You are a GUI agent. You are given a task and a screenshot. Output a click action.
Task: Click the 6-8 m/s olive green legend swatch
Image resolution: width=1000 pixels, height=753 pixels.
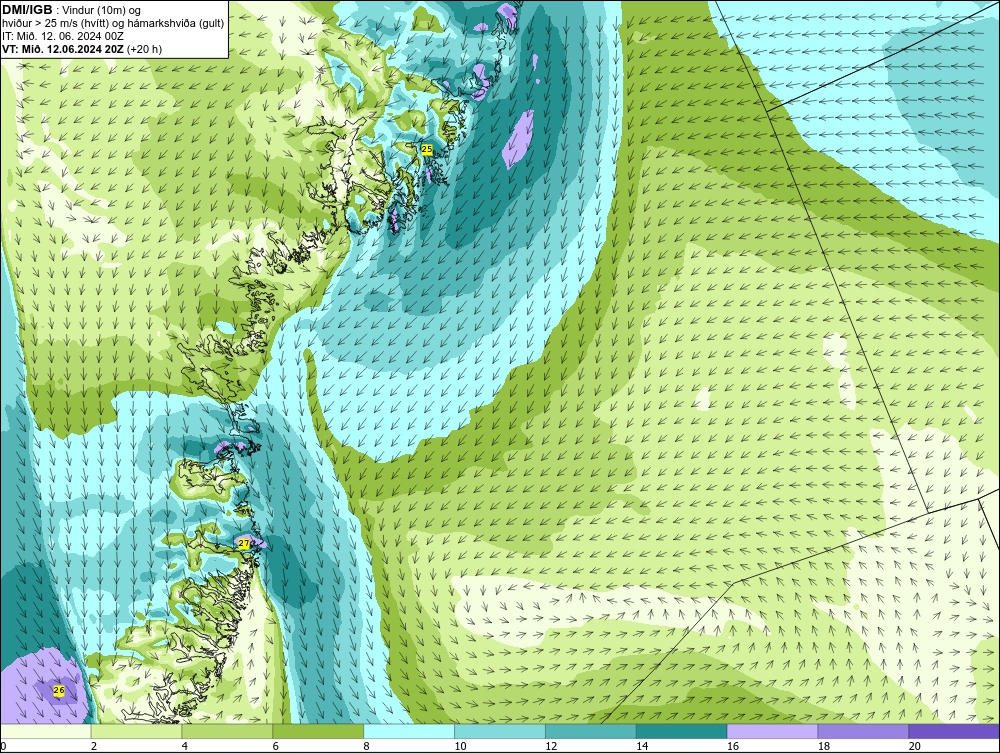point(318,731)
